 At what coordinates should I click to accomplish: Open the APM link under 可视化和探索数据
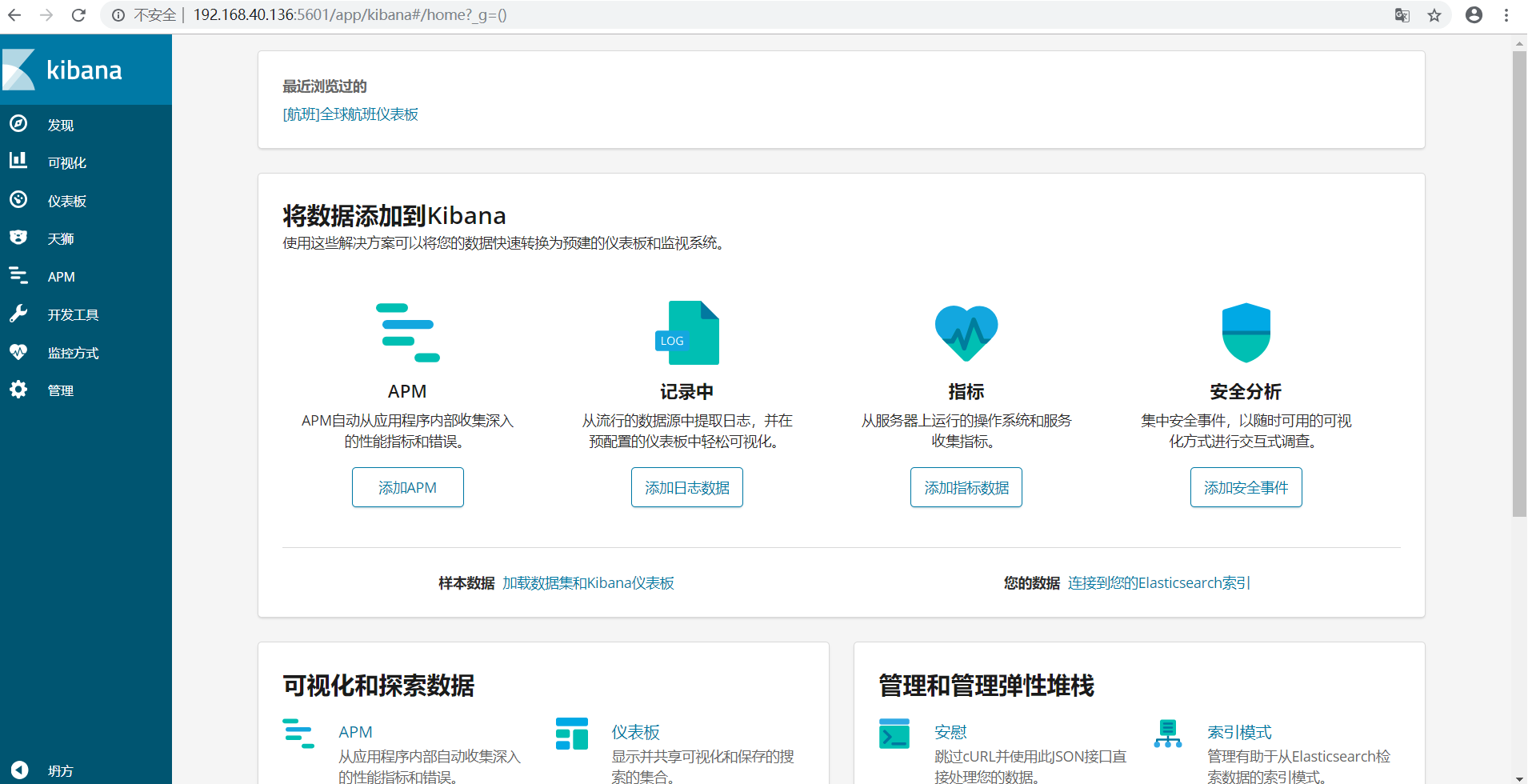click(x=355, y=732)
